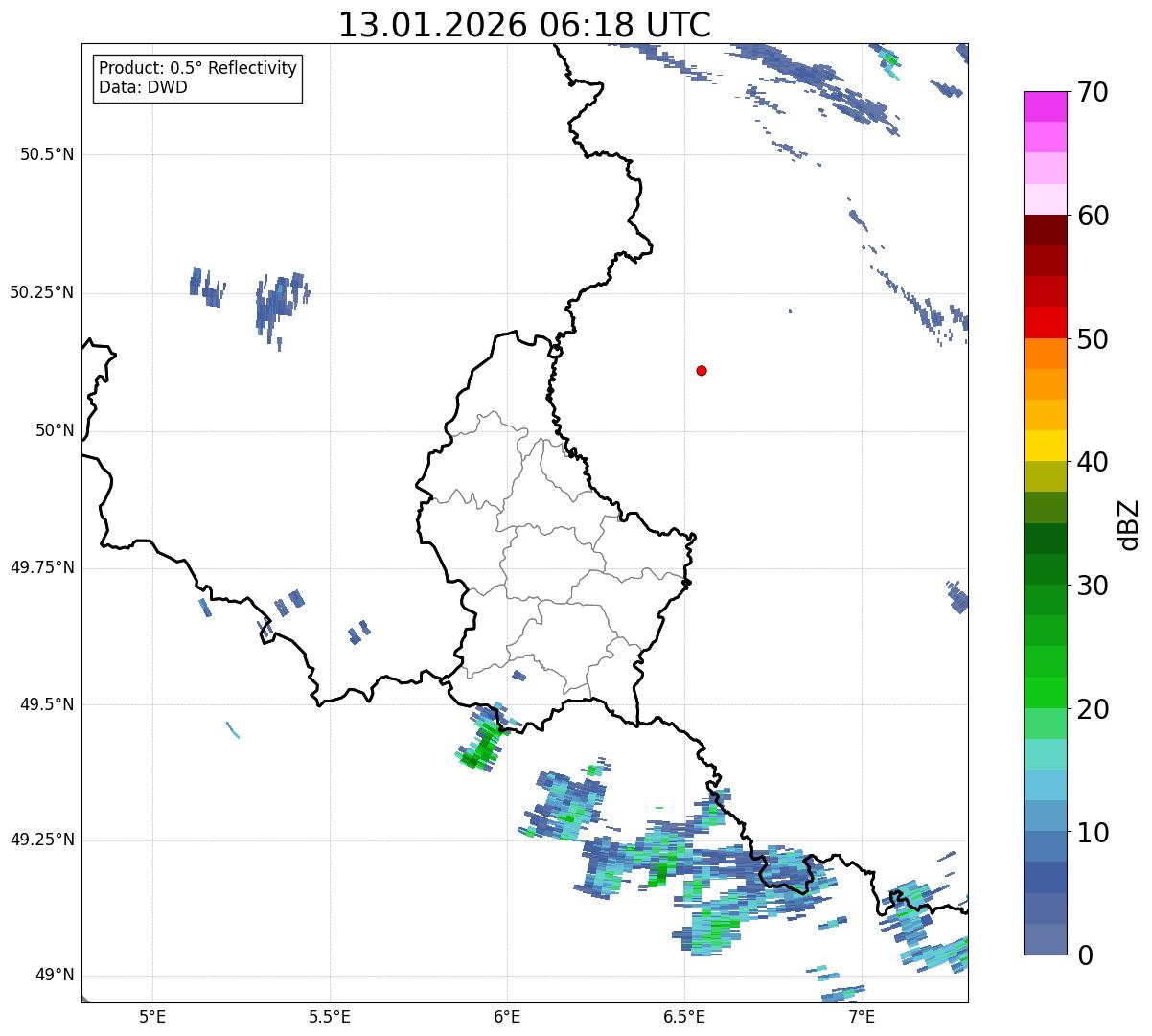Click the title timestamp 13.01.2026 06:18 UTC
The height and width of the screenshot is (1036, 1152).
524,25
